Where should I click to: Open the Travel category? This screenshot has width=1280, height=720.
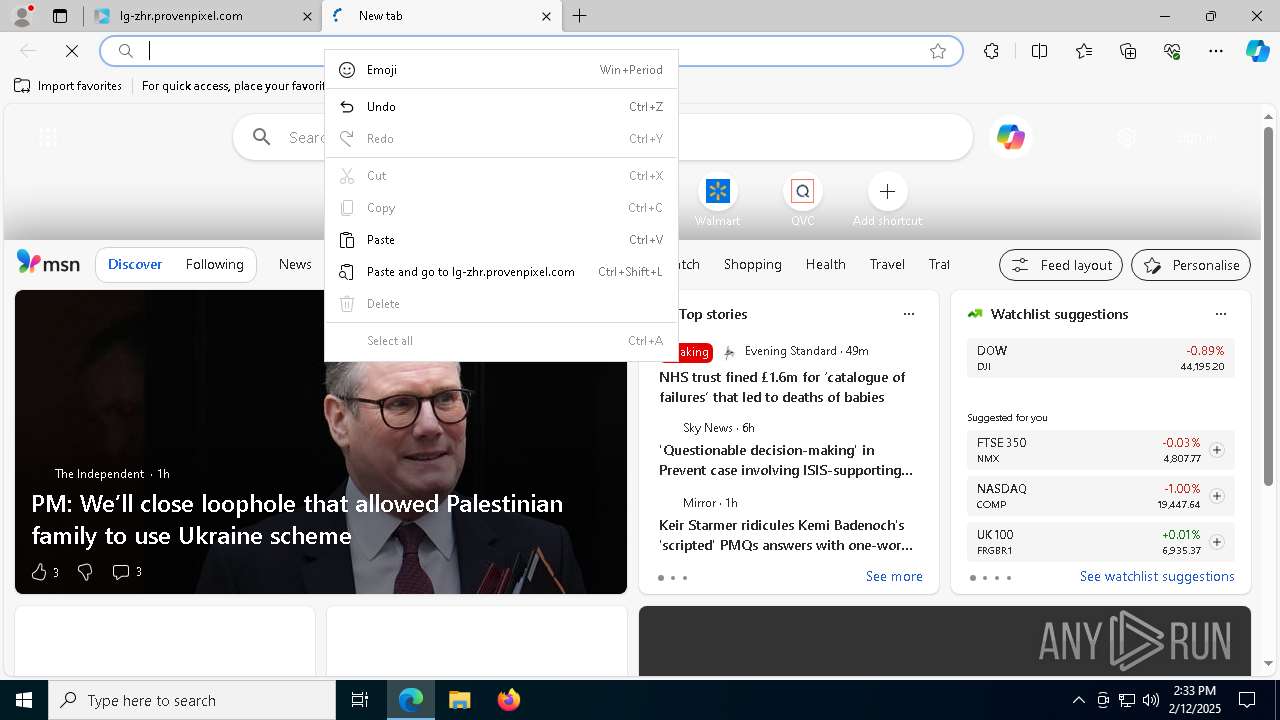click(x=887, y=264)
